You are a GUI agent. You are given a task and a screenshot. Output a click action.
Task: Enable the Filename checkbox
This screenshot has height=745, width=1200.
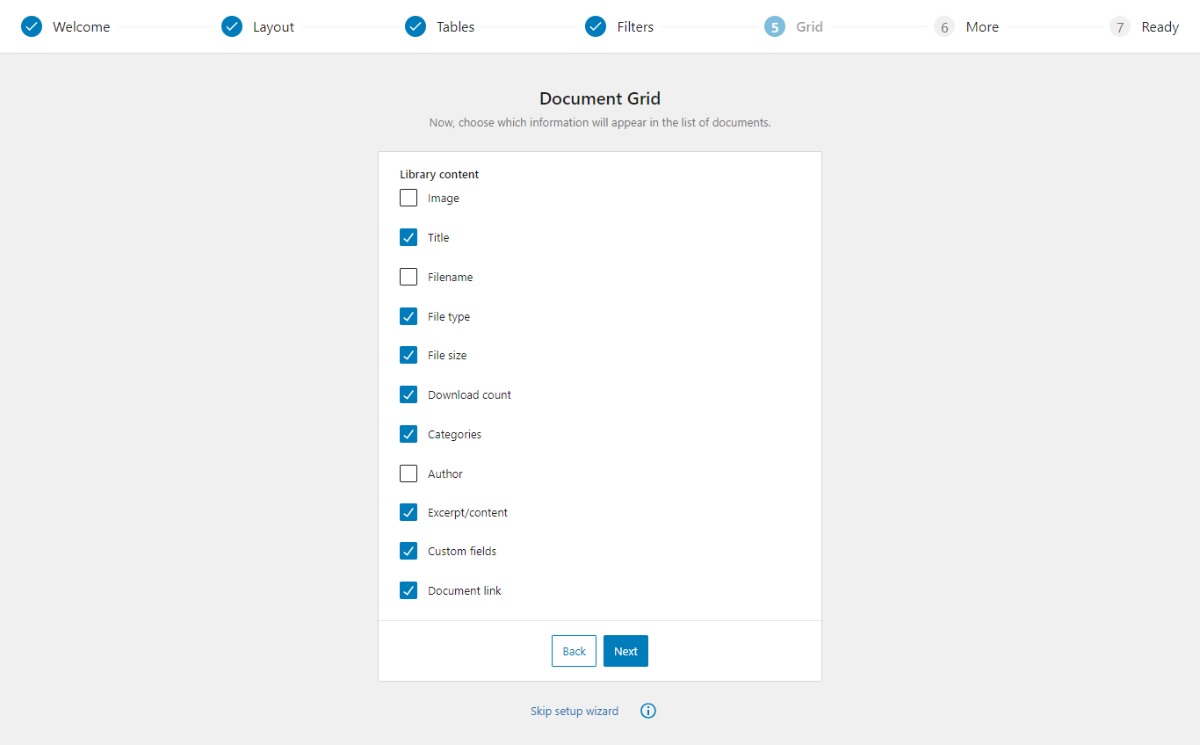pos(408,277)
